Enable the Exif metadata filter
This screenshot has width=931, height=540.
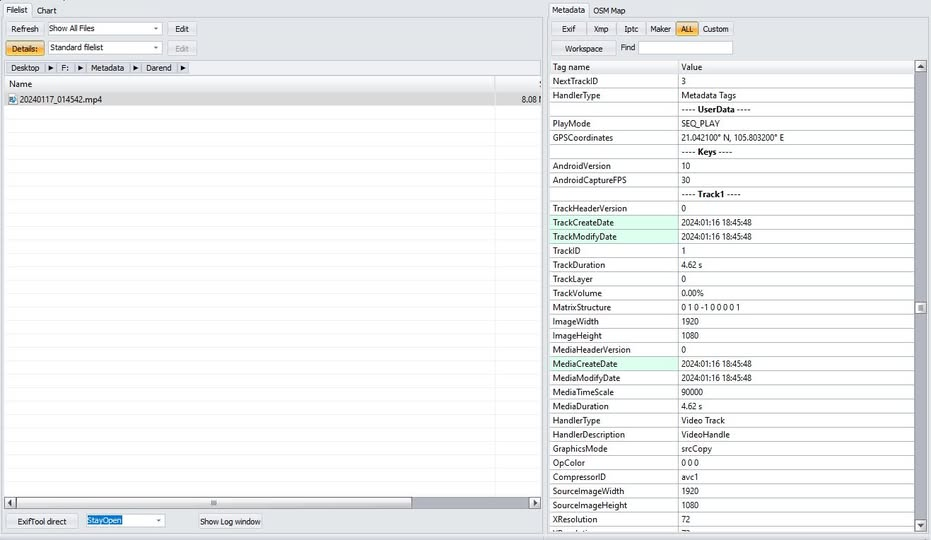point(568,29)
